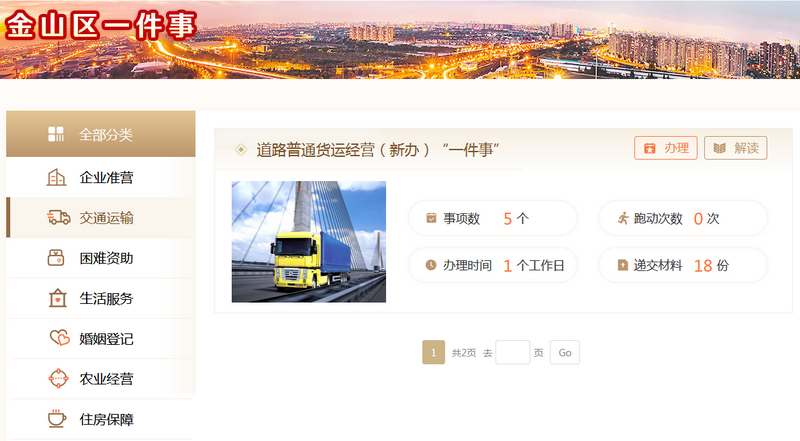Click the 全部分类 grid icon

pos(56,134)
